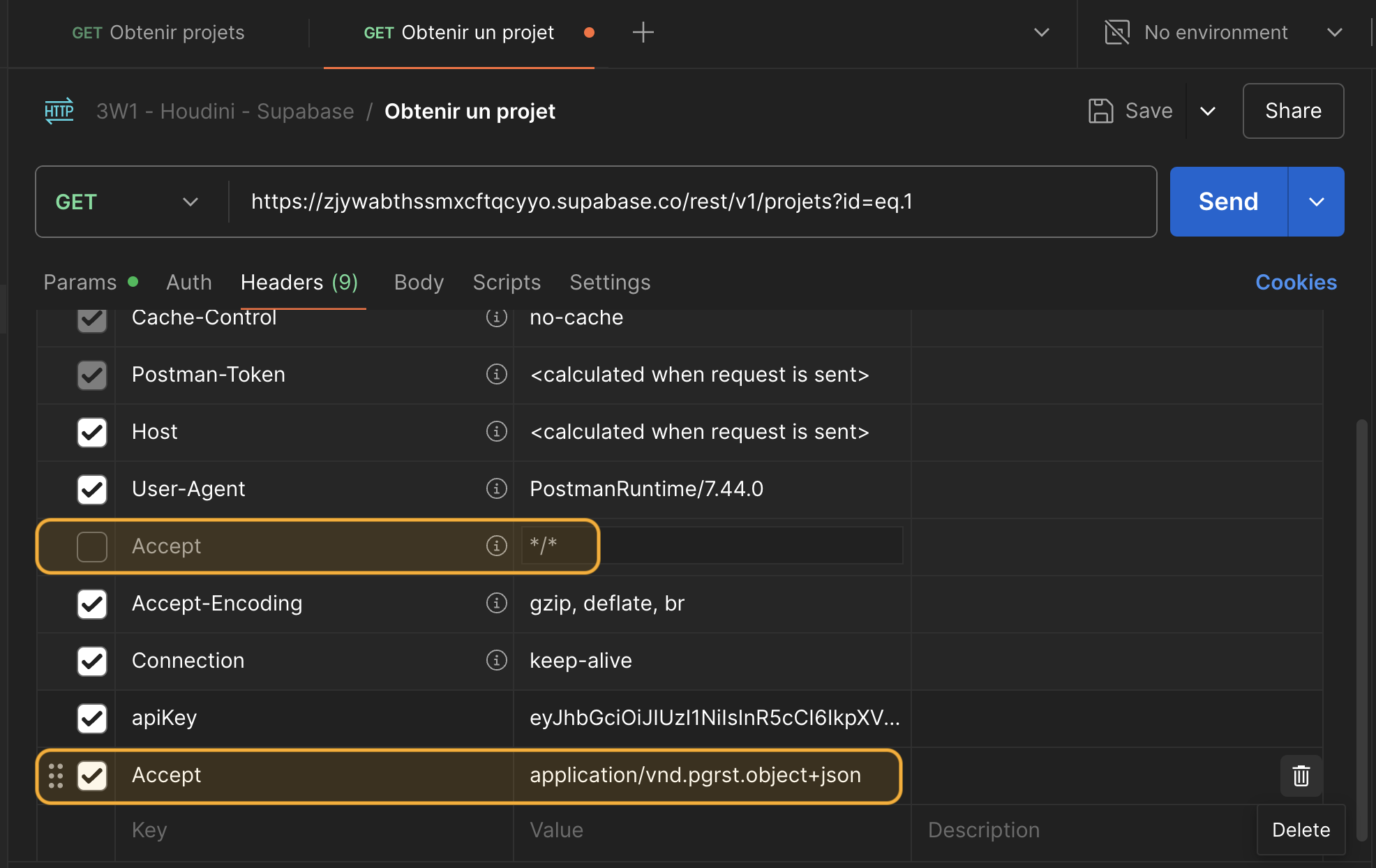Open the Scripts tab
Screen dimensions: 1376x868
507,282
